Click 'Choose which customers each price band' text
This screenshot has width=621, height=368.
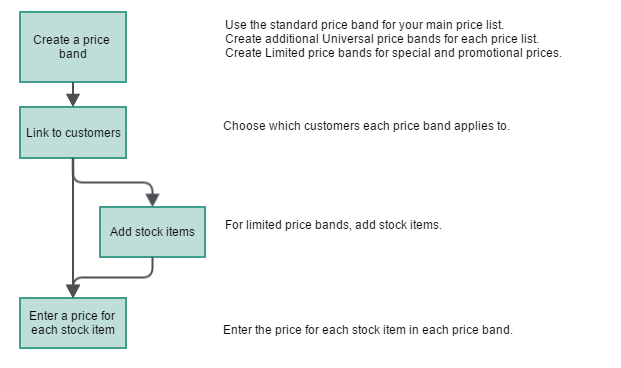tap(366, 126)
